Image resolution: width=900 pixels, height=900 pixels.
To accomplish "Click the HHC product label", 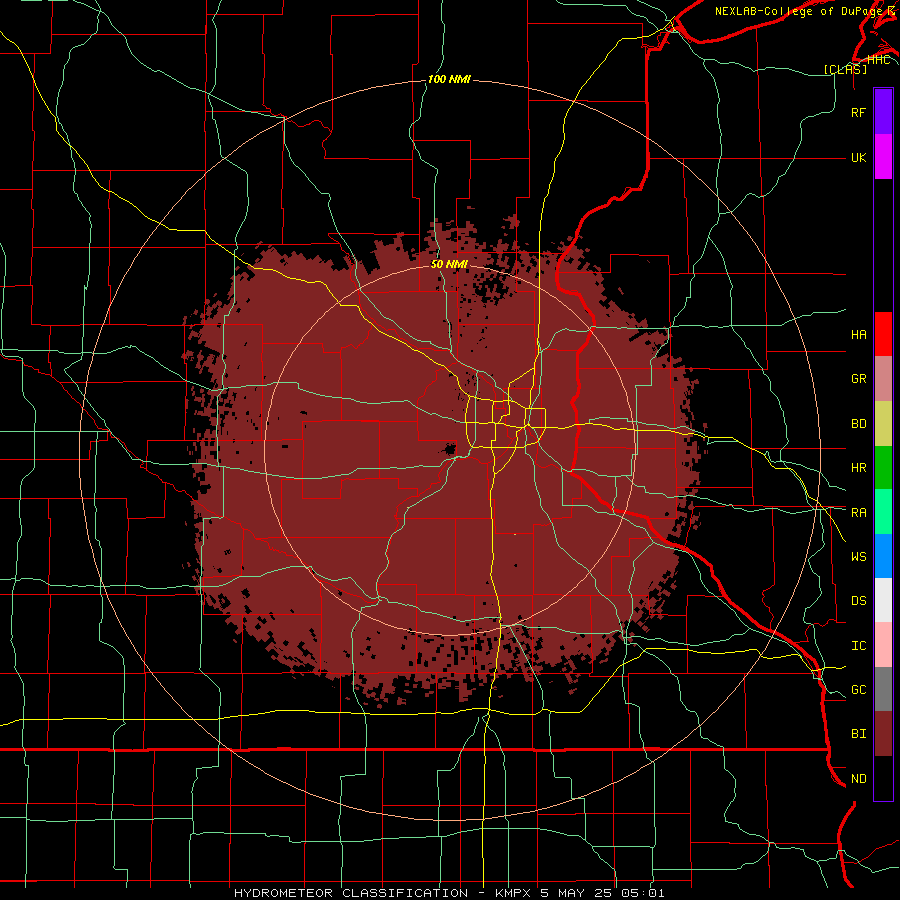I will (x=879, y=59).
